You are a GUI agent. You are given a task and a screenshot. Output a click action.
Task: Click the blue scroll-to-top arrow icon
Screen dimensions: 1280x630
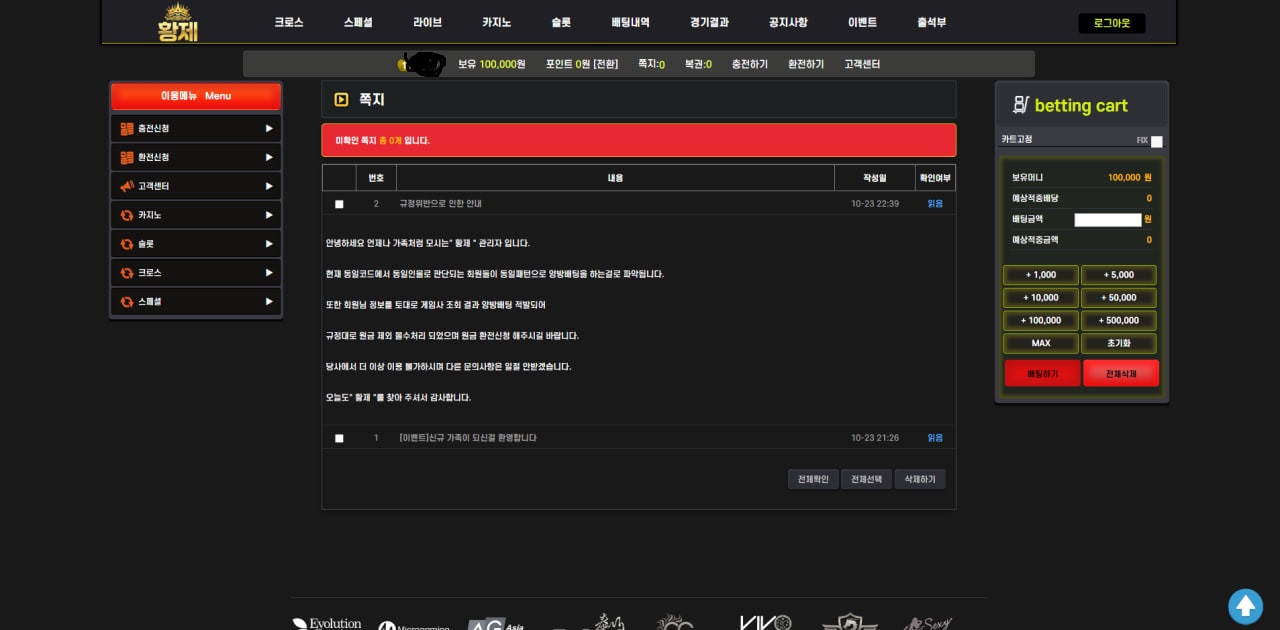point(1245,606)
